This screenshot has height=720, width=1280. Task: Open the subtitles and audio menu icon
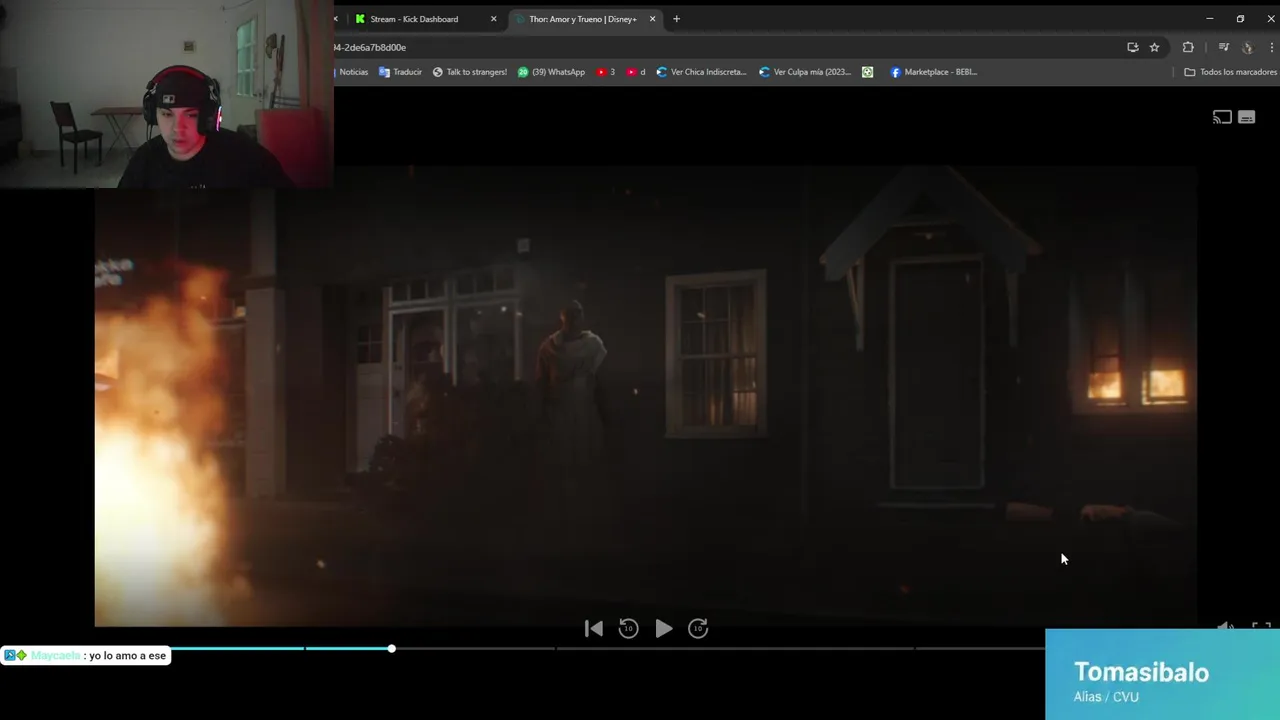pos(1246,118)
